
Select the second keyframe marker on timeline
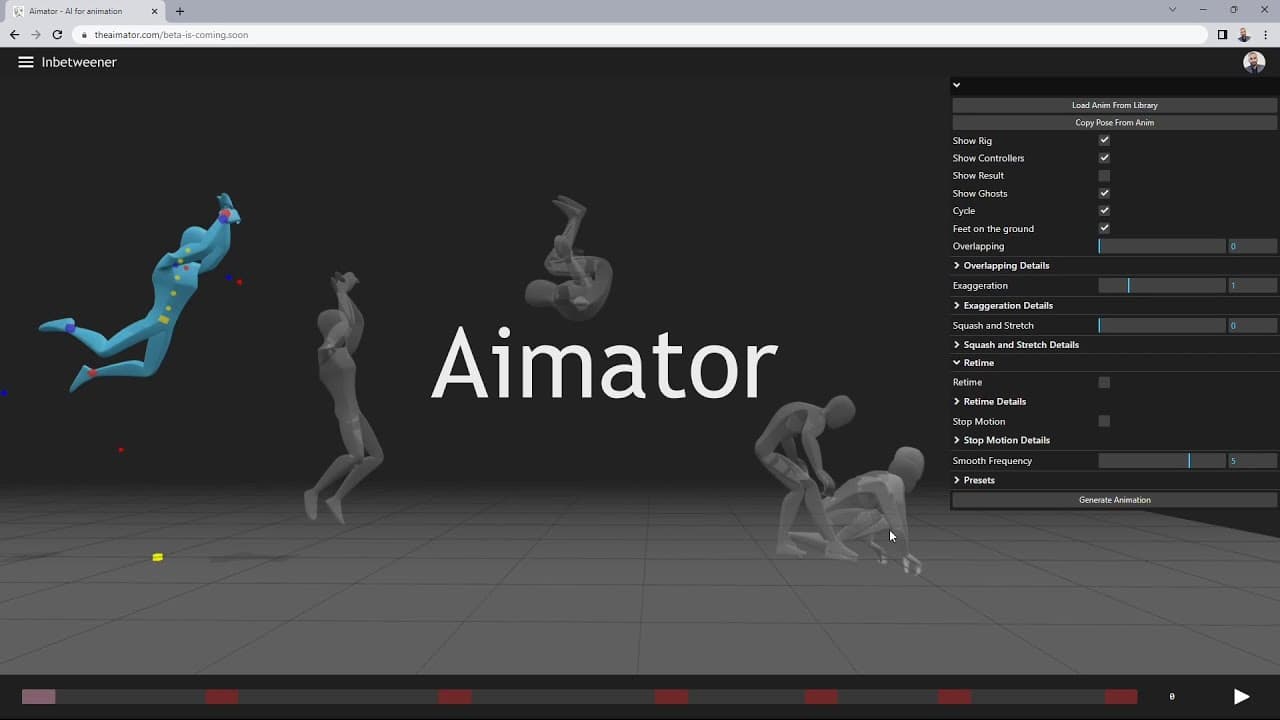pyautogui.click(x=222, y=697)
